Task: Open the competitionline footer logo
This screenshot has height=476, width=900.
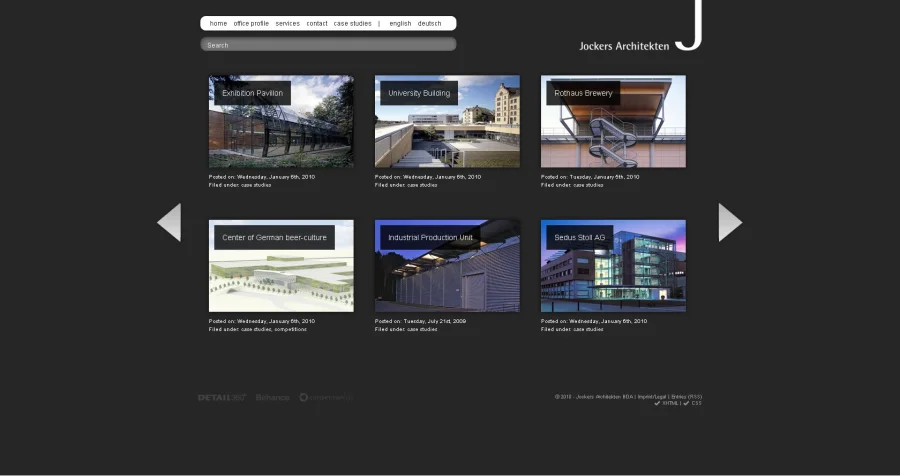Action: point(326,397)
